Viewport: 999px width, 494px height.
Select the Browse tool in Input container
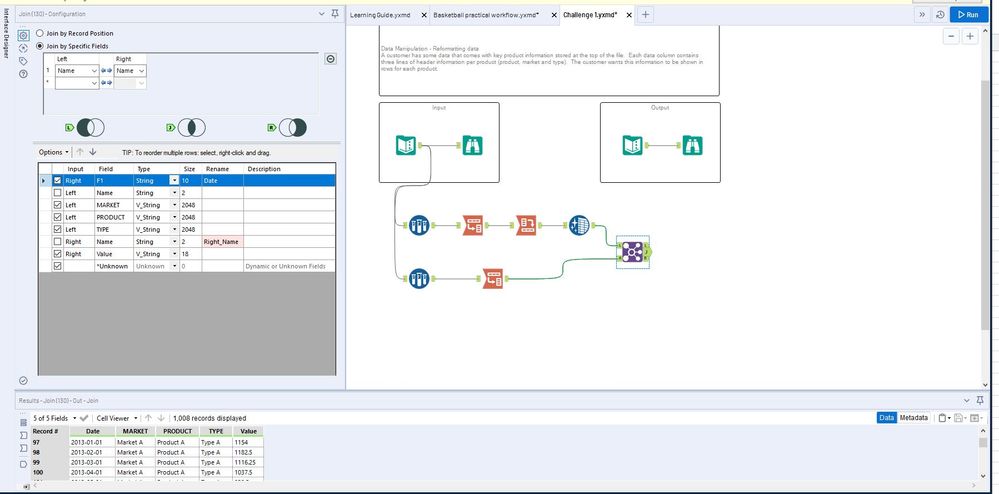[472, 145]
